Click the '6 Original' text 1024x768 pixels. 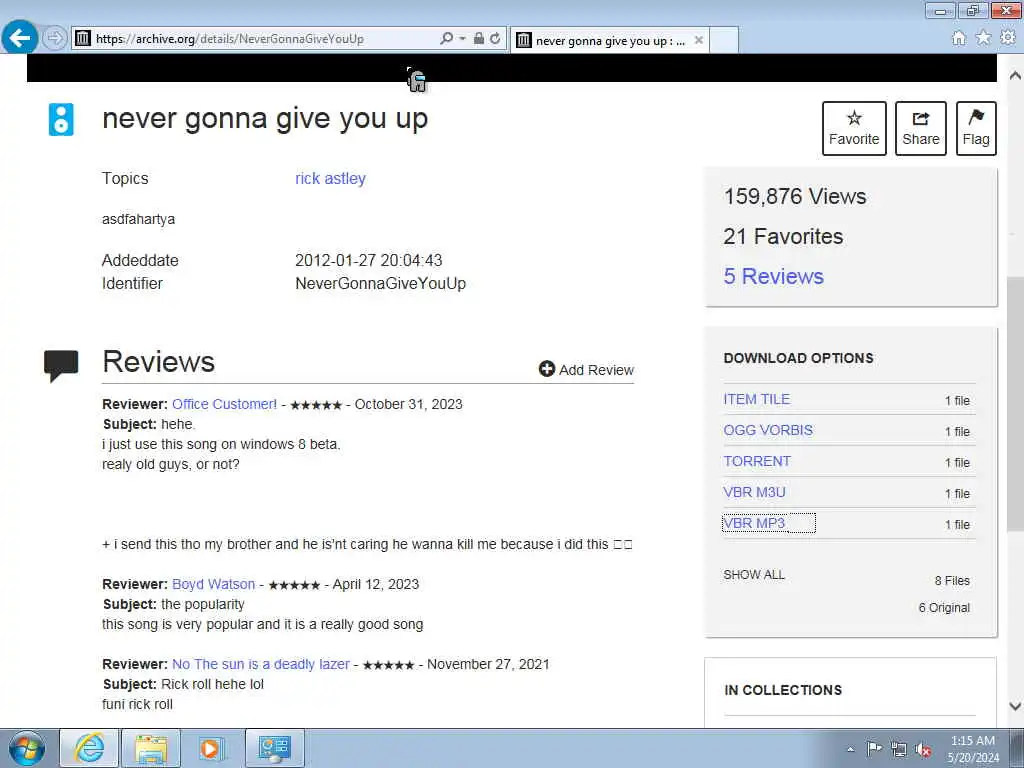[944, 607]
